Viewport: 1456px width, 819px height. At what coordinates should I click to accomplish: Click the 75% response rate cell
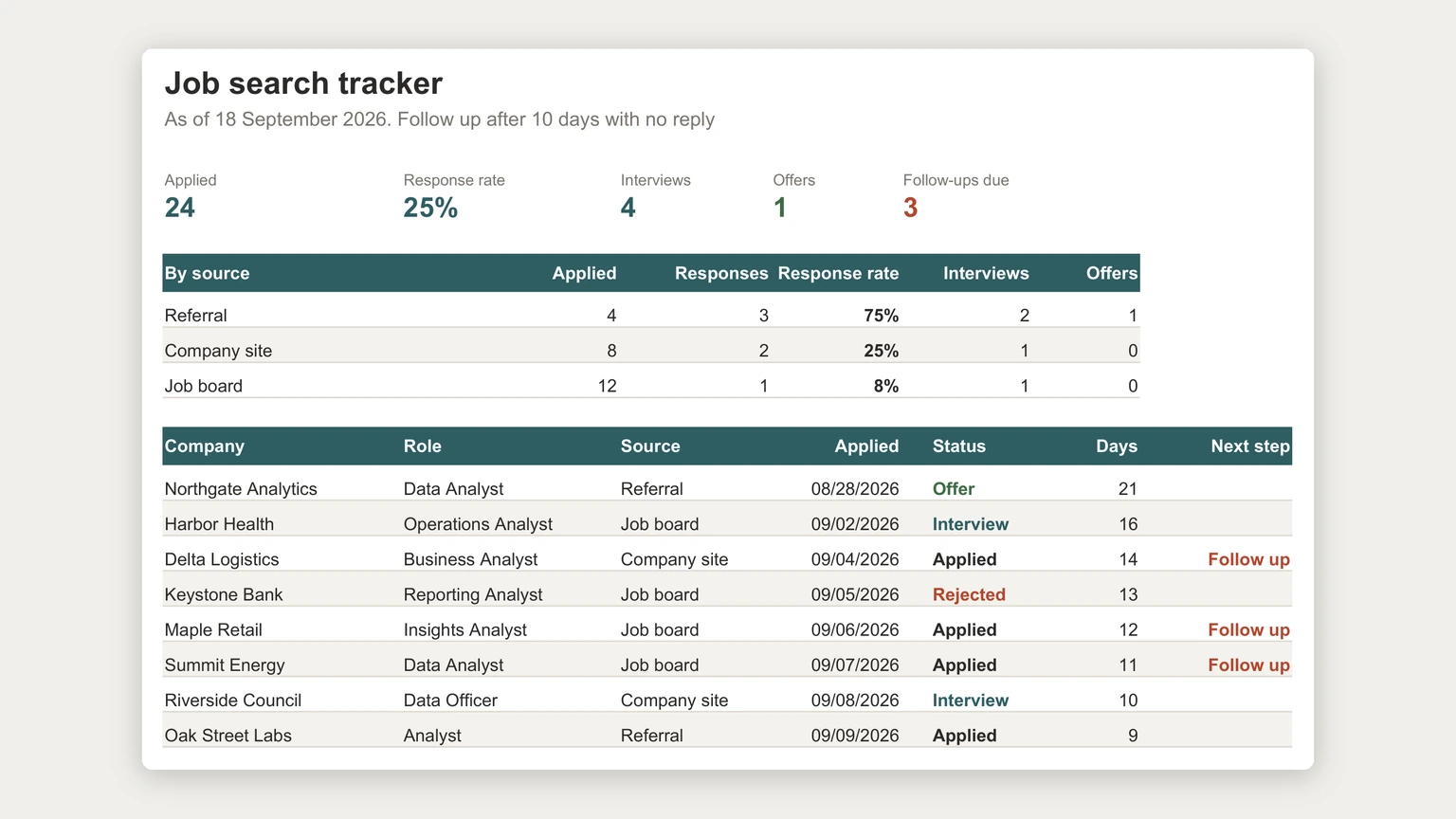[881, 315]
